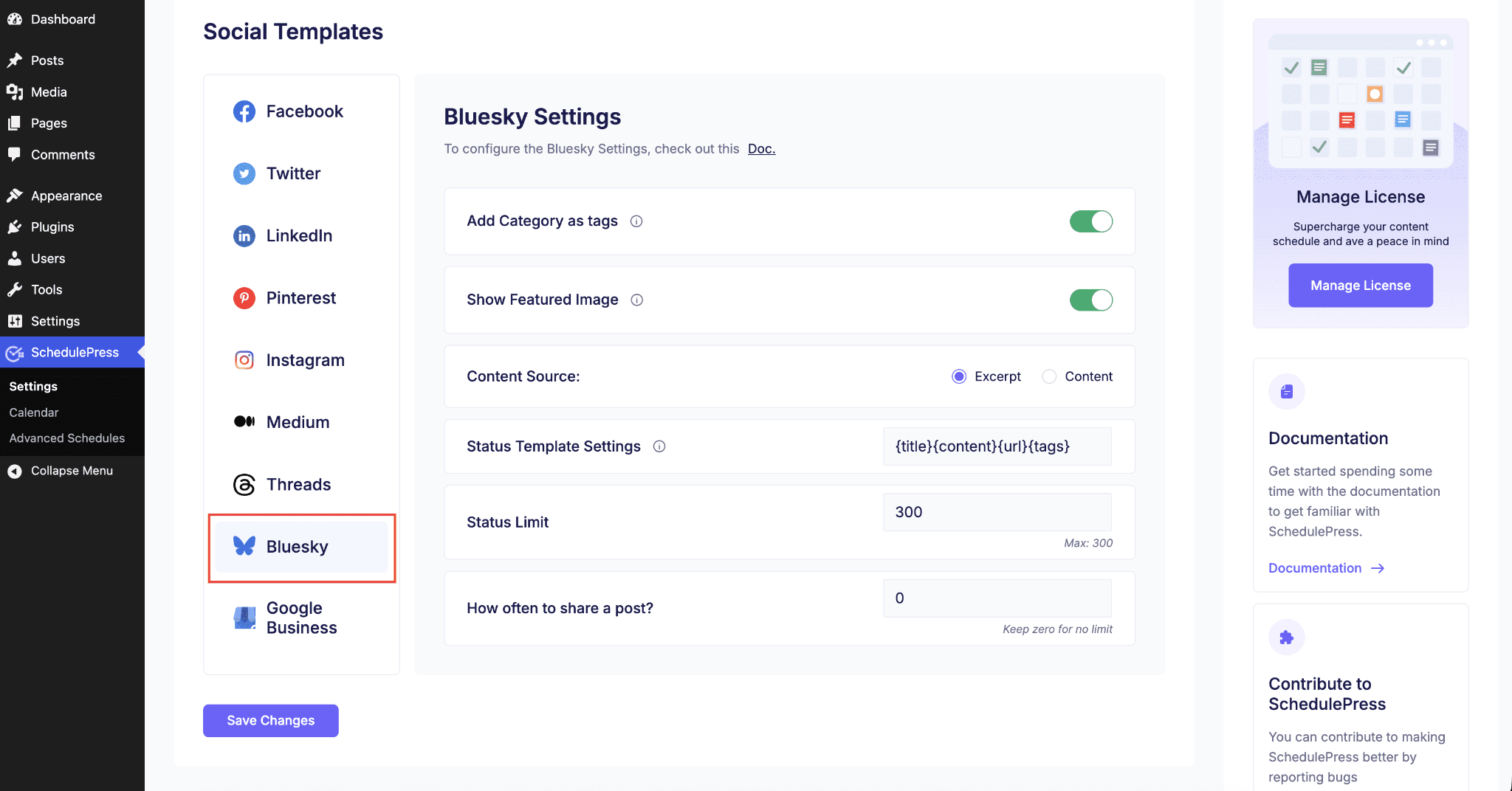Open the Facebook template tab
Screen dimensions: 1512x791
pyautogui.click(x=301, y=111)
